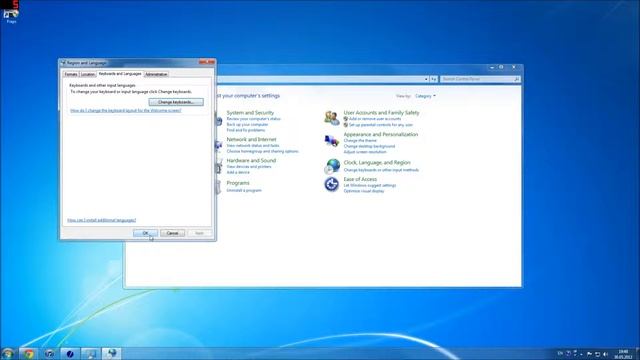Open Google Chrome from the taskbar

pos(28,354)
